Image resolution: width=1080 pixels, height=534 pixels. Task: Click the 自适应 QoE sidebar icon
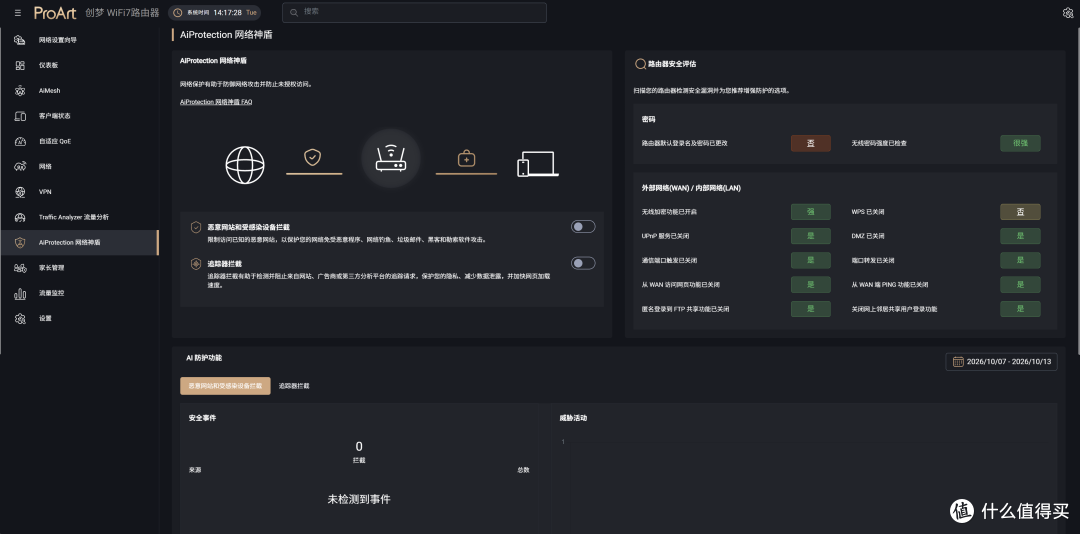pos(20,141)
